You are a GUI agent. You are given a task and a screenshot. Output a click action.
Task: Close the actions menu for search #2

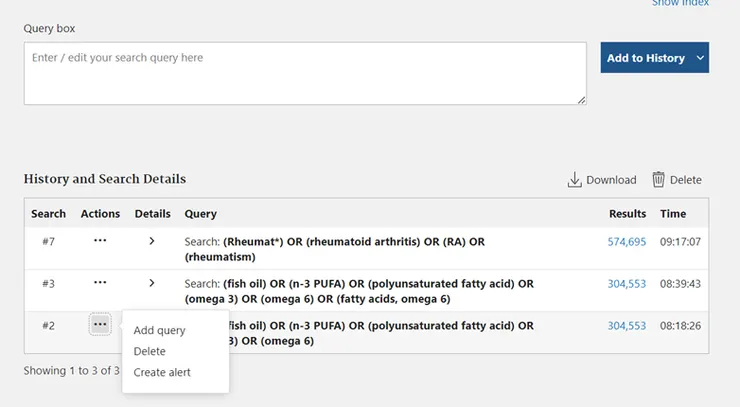point(100,324)
